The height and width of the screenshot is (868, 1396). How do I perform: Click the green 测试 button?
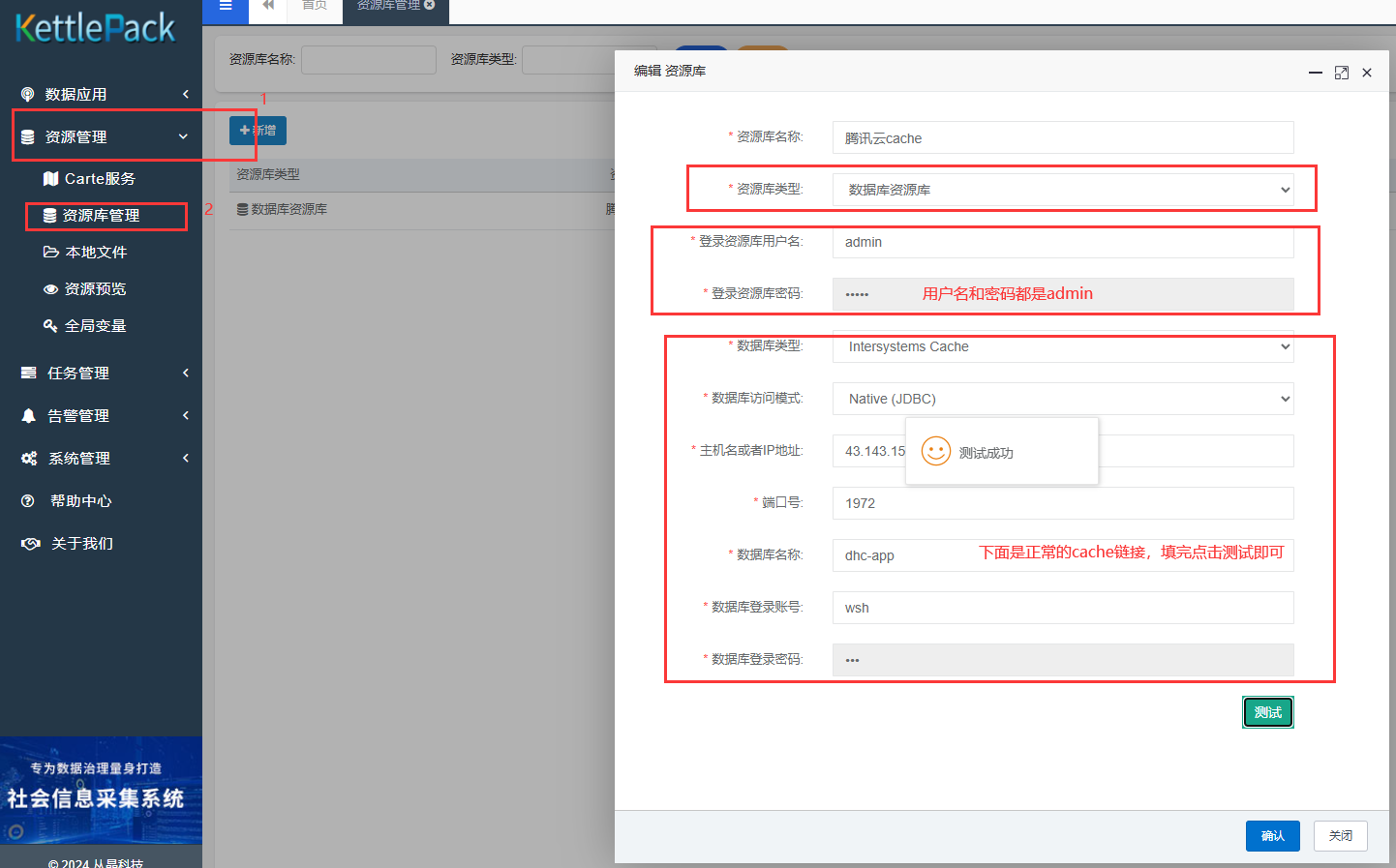pyautogui.click(x=1267, y=712)
